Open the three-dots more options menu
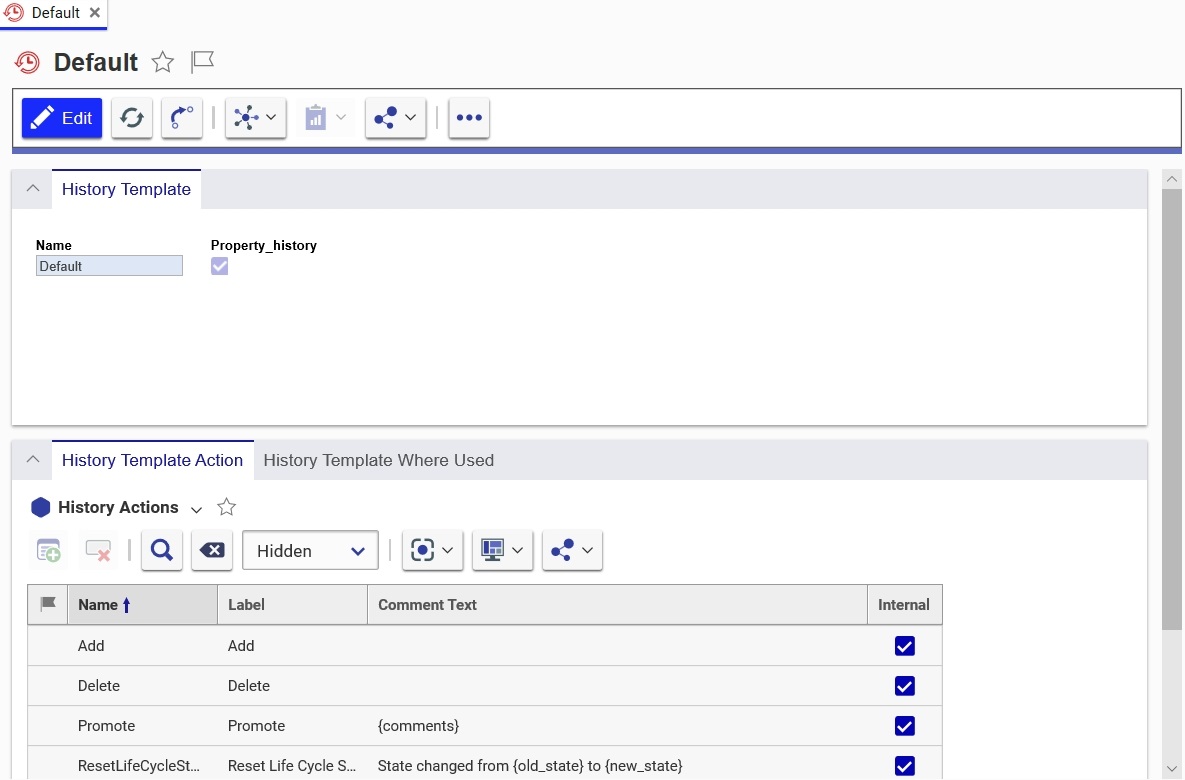Image resolution: width=1185 pixels, height=780 pixels. pos(469,118)
